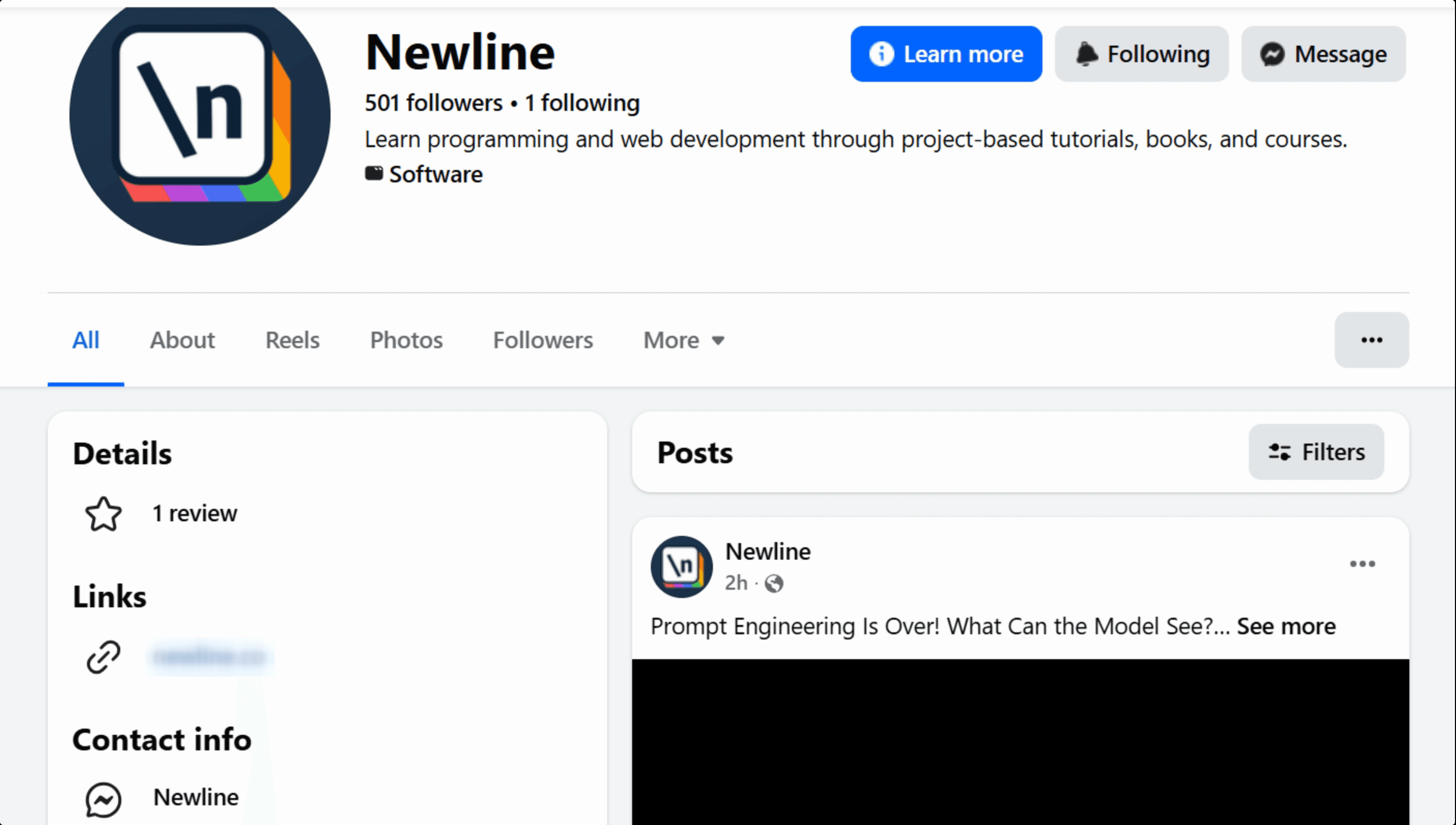Screen dimensions: 1456x825
Task: Click the Contact info heading
Action: pyautogui.click(x=162, y=740)
